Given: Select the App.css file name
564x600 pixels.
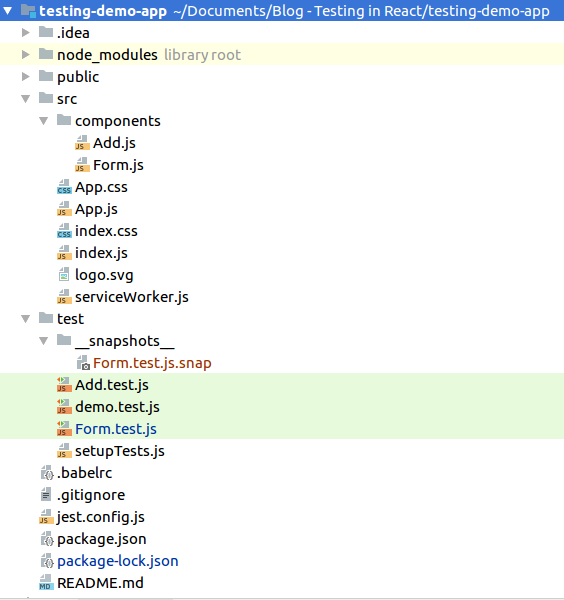Looking at the screenshot, I should coord(101,188).
